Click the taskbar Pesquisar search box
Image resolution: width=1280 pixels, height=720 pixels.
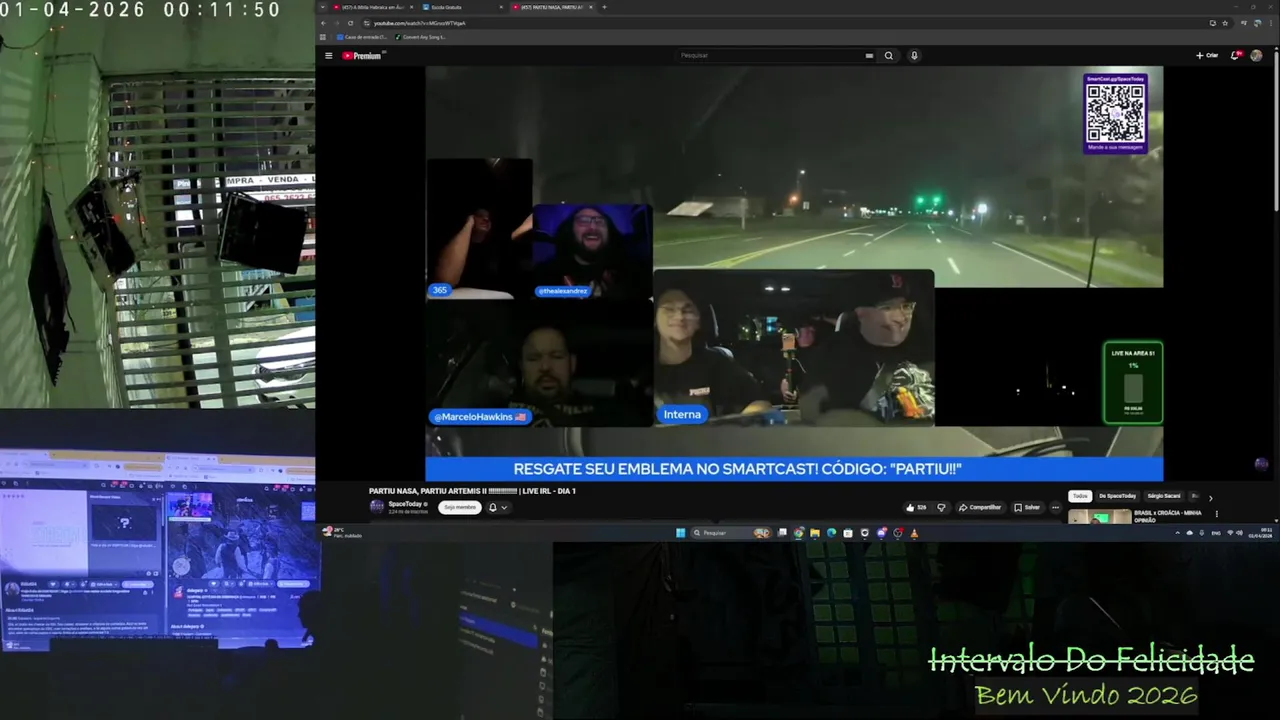coord(730,533)
